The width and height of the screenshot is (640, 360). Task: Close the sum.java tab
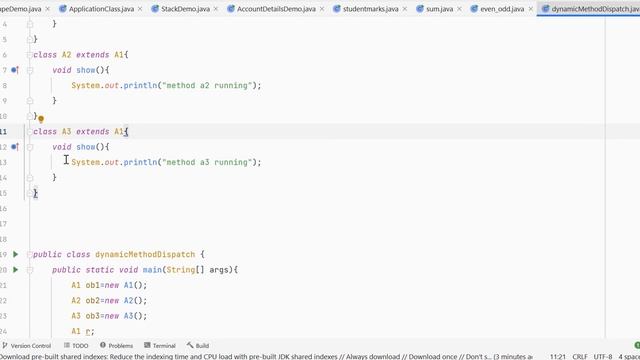(459, 9)
